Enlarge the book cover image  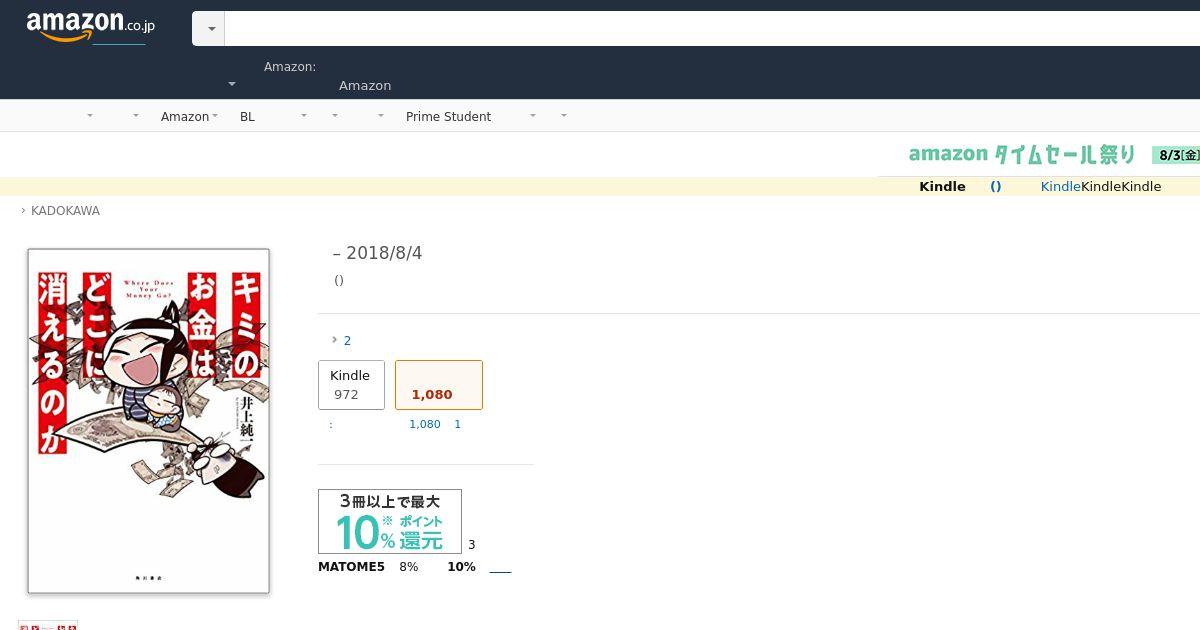pyautogui.click(x=149, y=421)
